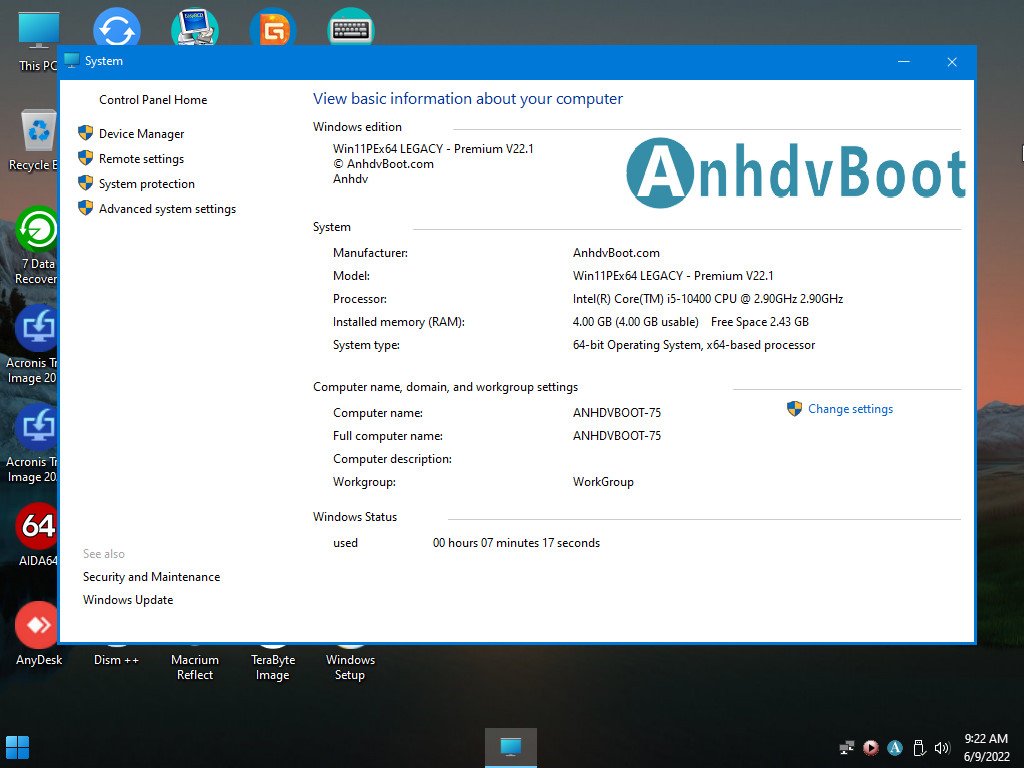The height and width of the screenshot is (768, 1024).
Task: Click shield icon beside Advanced system settings
Action: coord(86,208)
